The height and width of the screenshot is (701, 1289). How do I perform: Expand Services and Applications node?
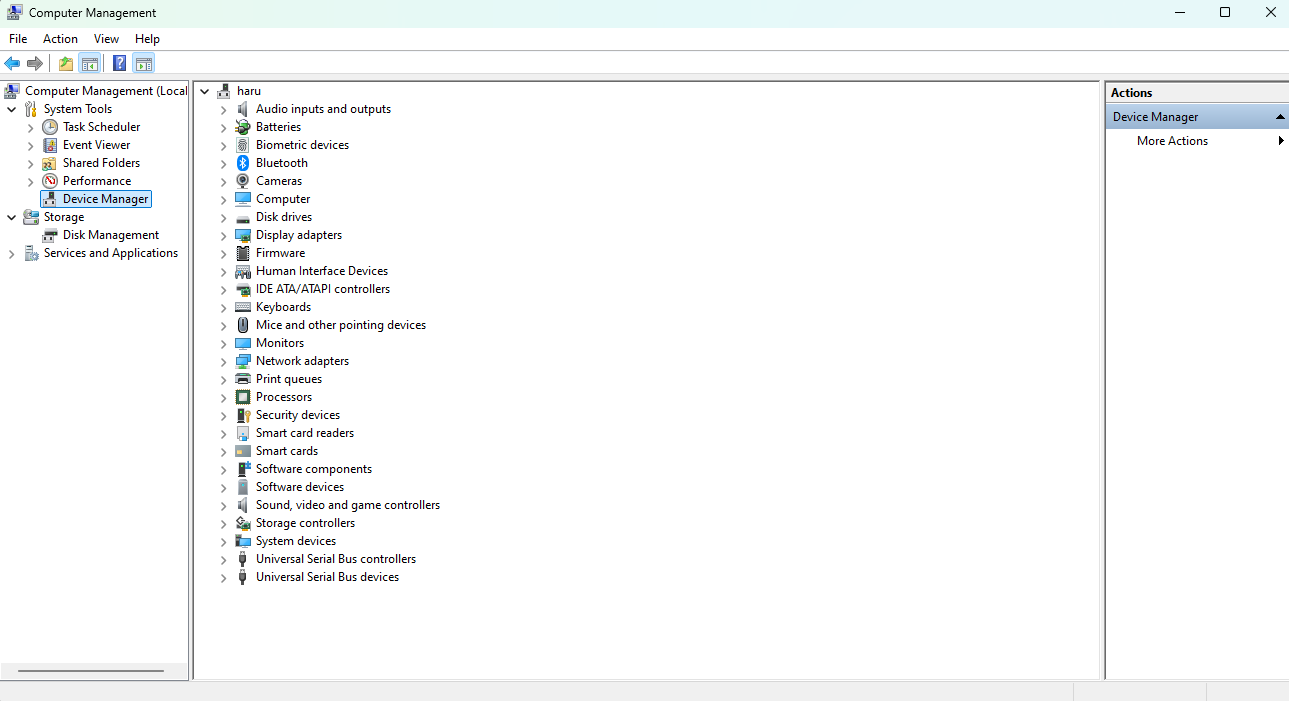(x=12, y=254)
